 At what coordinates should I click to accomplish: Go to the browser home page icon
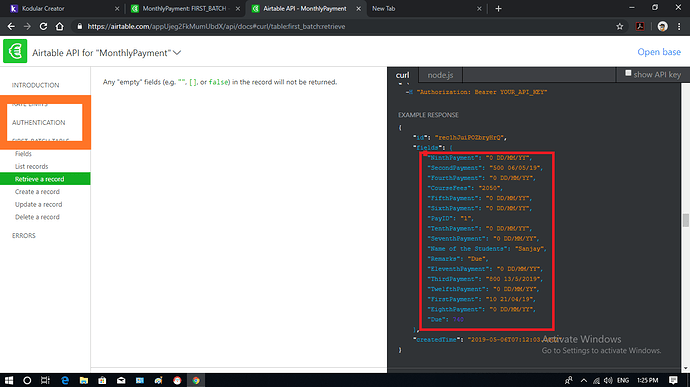(x=59, y=26)
